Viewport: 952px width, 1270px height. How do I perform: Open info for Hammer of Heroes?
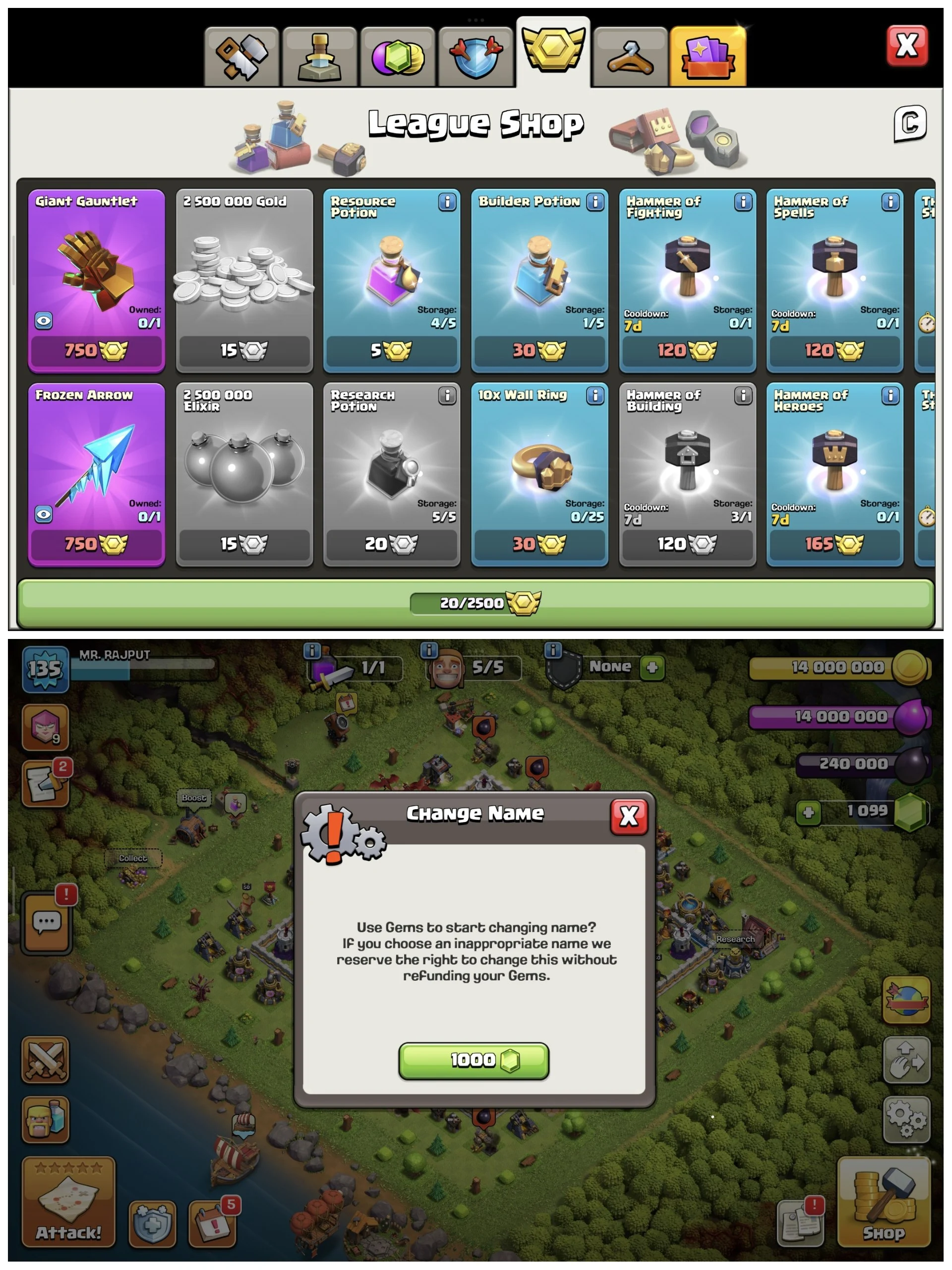coord(890,395)
